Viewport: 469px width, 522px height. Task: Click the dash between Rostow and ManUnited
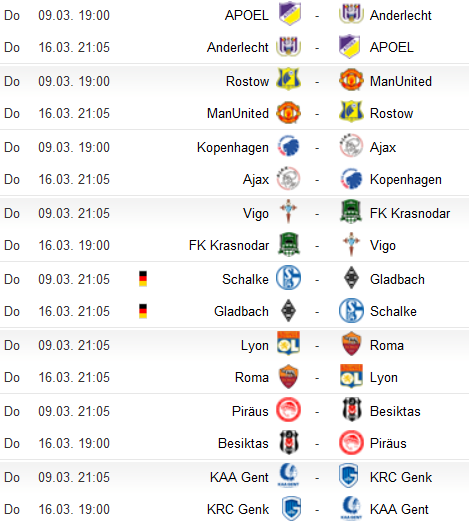[x=317, y=82]
